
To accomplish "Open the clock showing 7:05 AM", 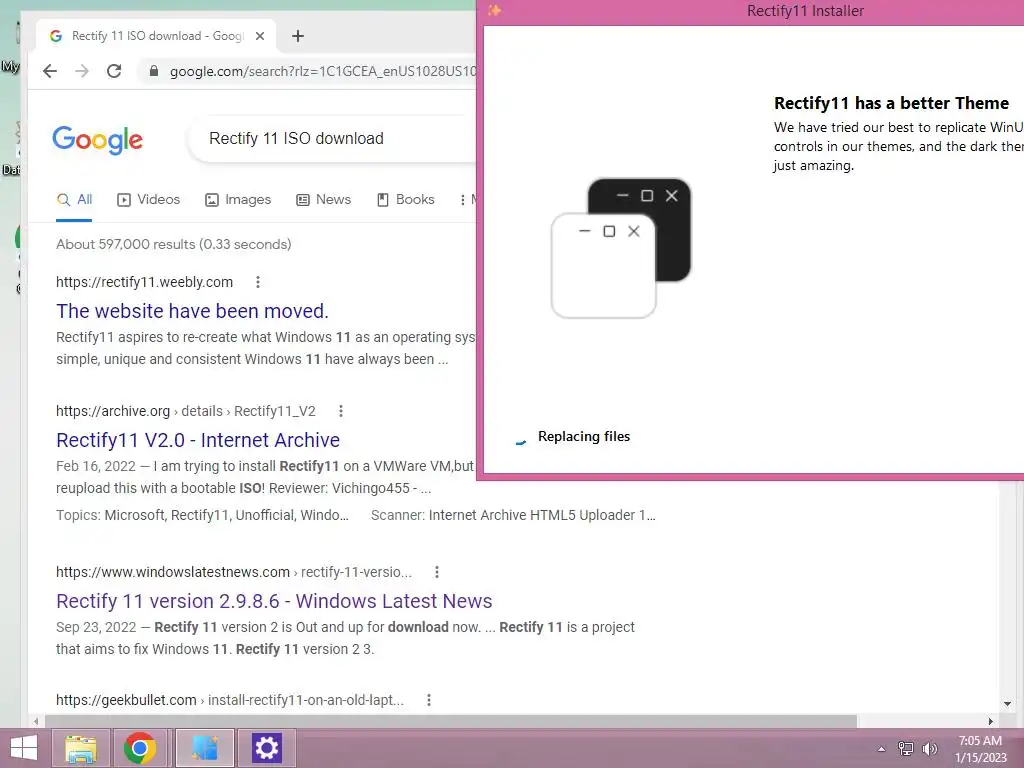I will pos(980,749).
